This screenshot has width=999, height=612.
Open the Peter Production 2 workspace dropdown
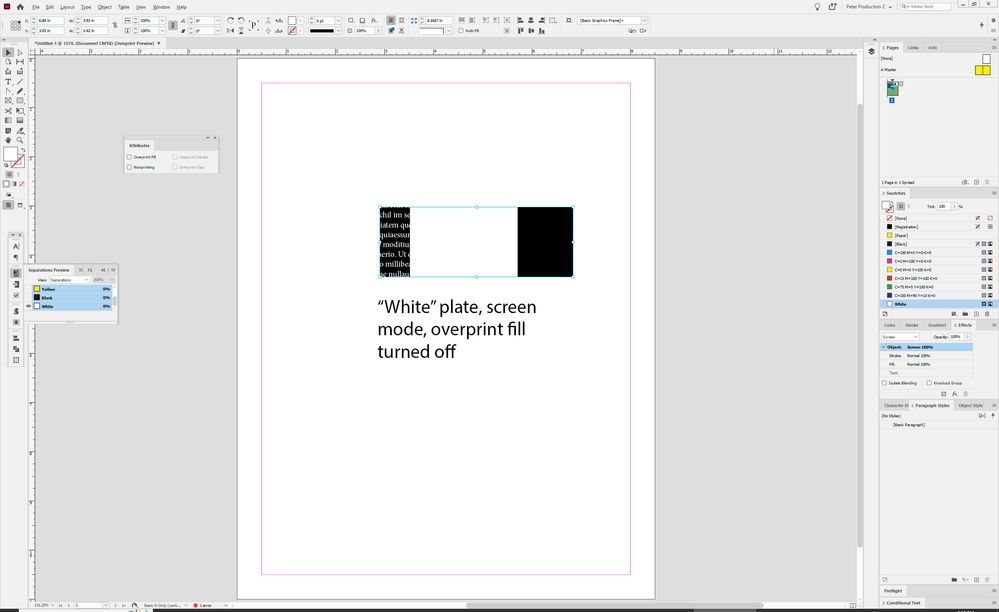coord(867,7)
